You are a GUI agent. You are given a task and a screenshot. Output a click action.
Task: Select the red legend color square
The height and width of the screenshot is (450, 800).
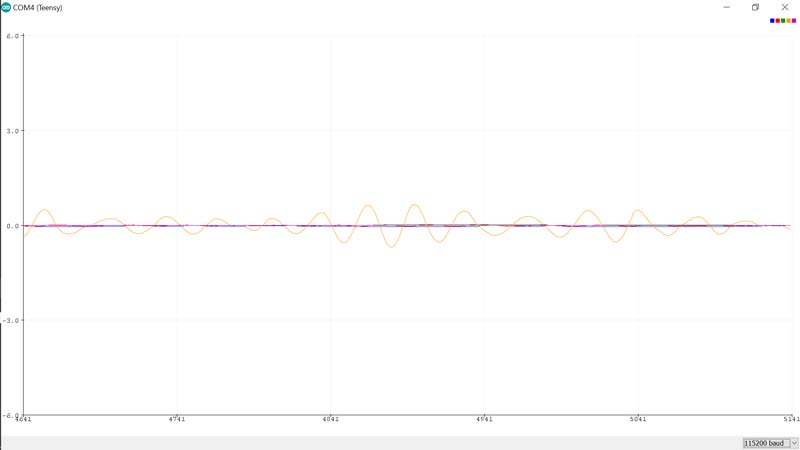tap(777, 20)
